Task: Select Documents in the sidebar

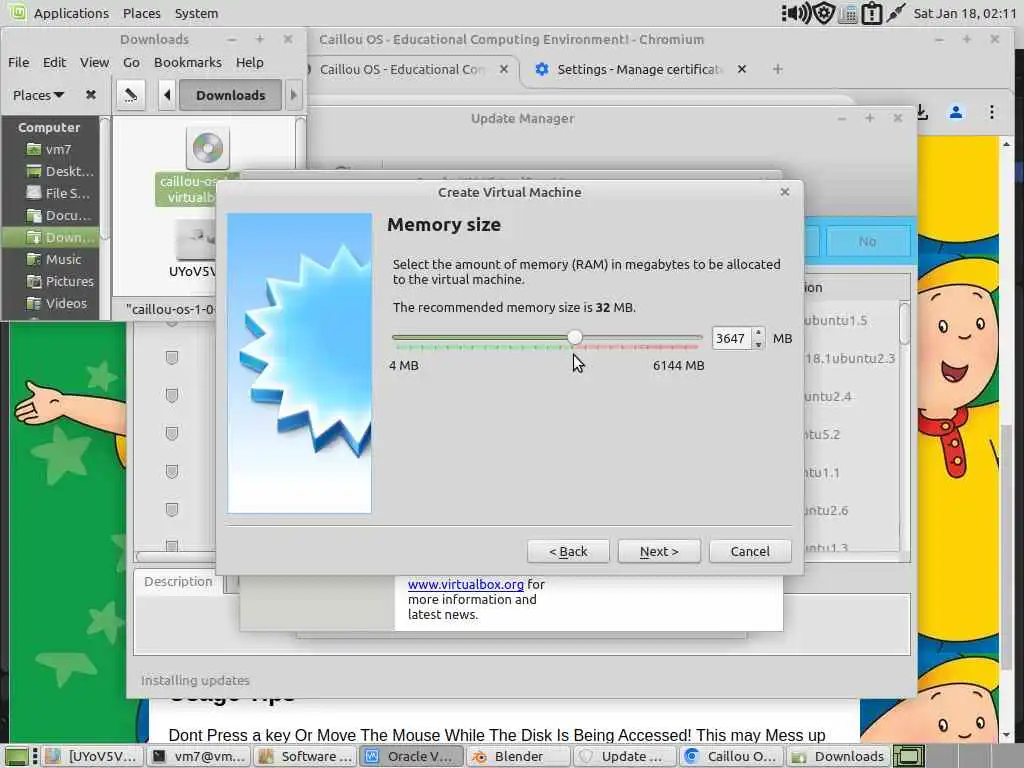Action: [x=51, y=216]
